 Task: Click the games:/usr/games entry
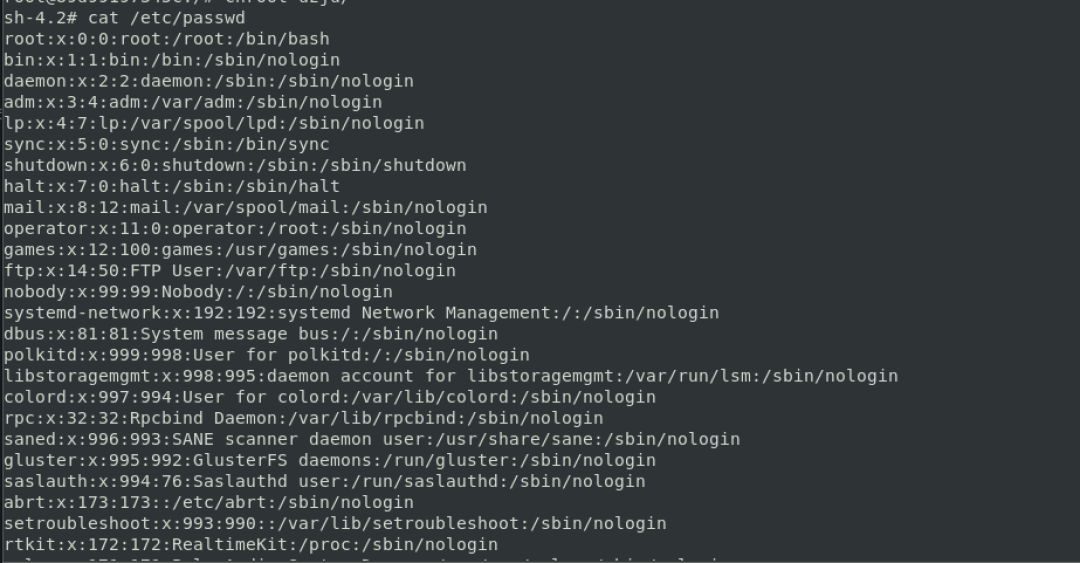(240, 249)
